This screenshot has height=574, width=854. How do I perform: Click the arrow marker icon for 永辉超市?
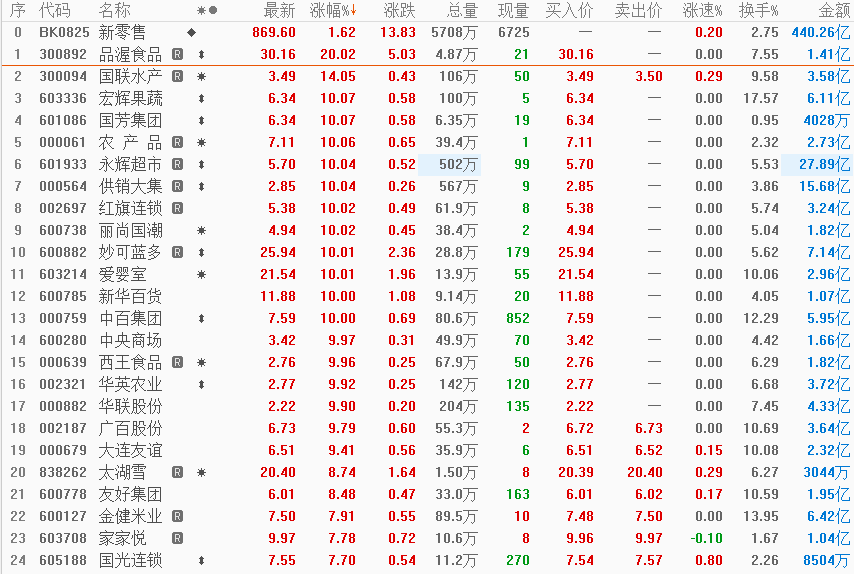pyautogui.click(x=202, y=164)
